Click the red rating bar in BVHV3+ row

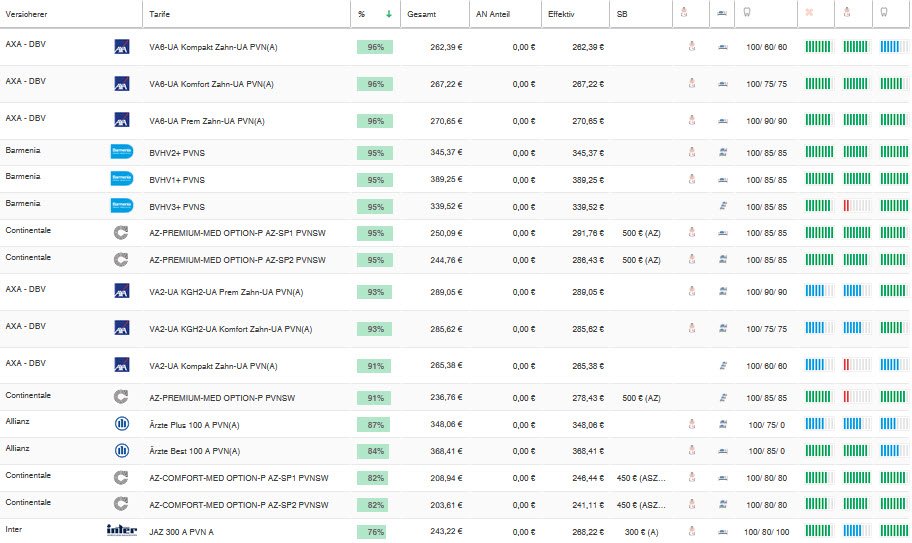point(855,206)
